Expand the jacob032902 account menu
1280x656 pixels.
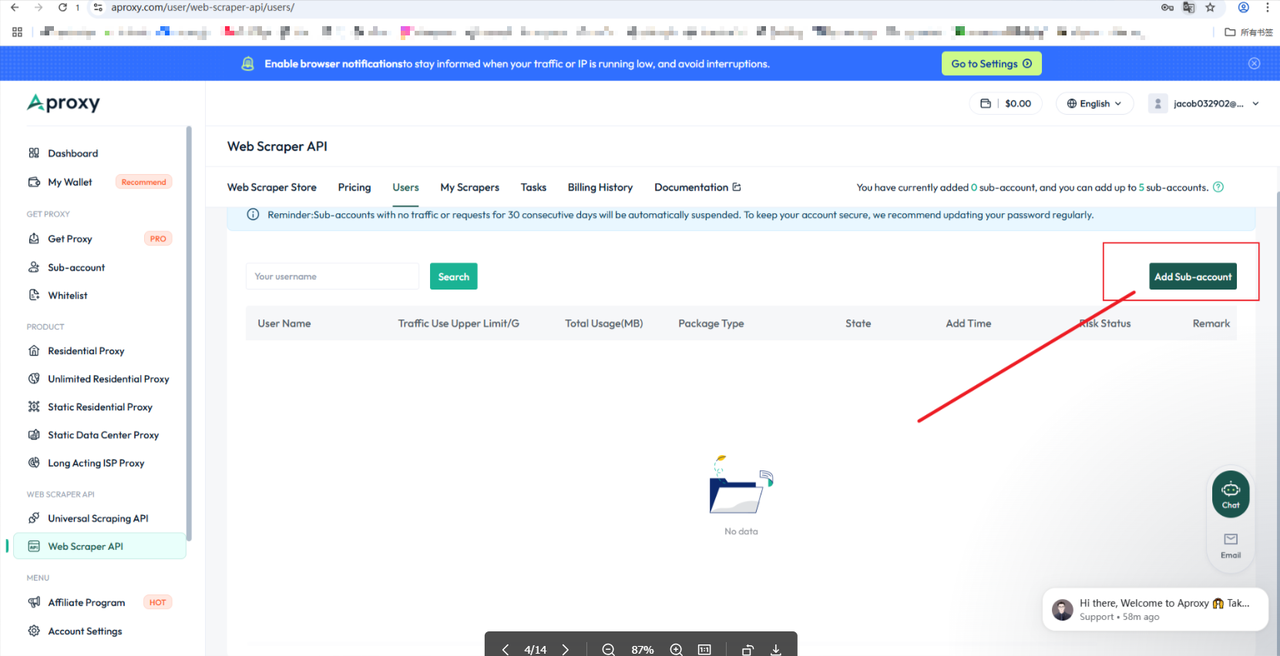click(x=1206, y=103)
